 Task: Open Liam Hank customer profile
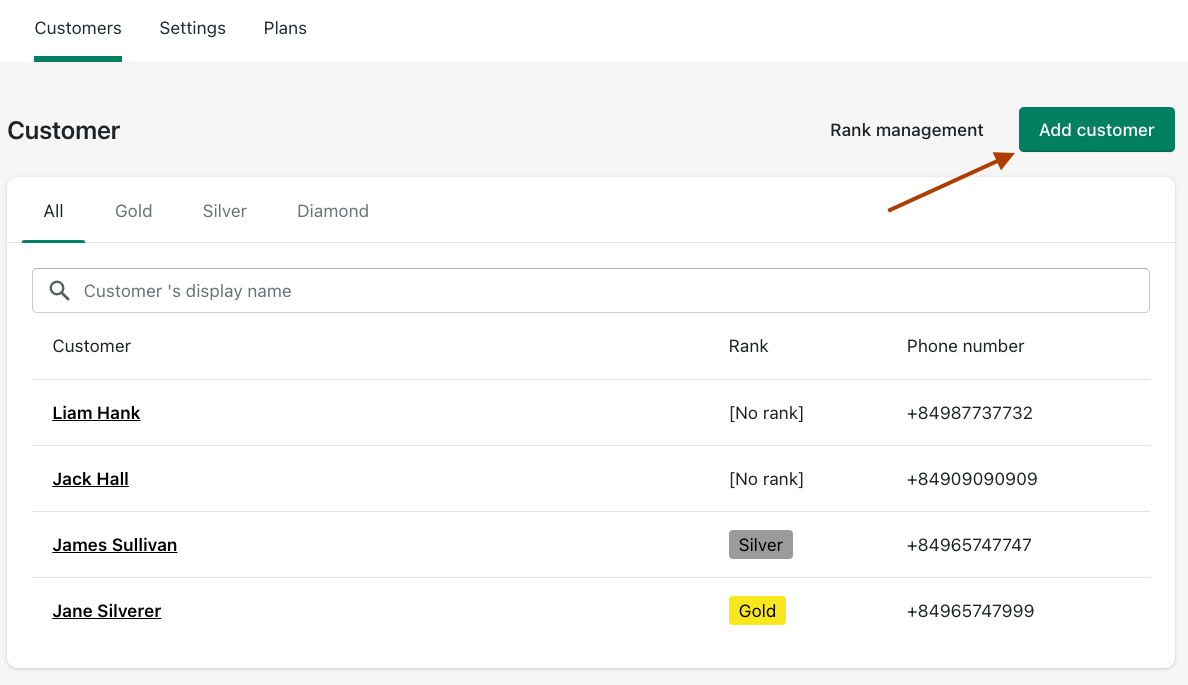click(x=96, y=413)
